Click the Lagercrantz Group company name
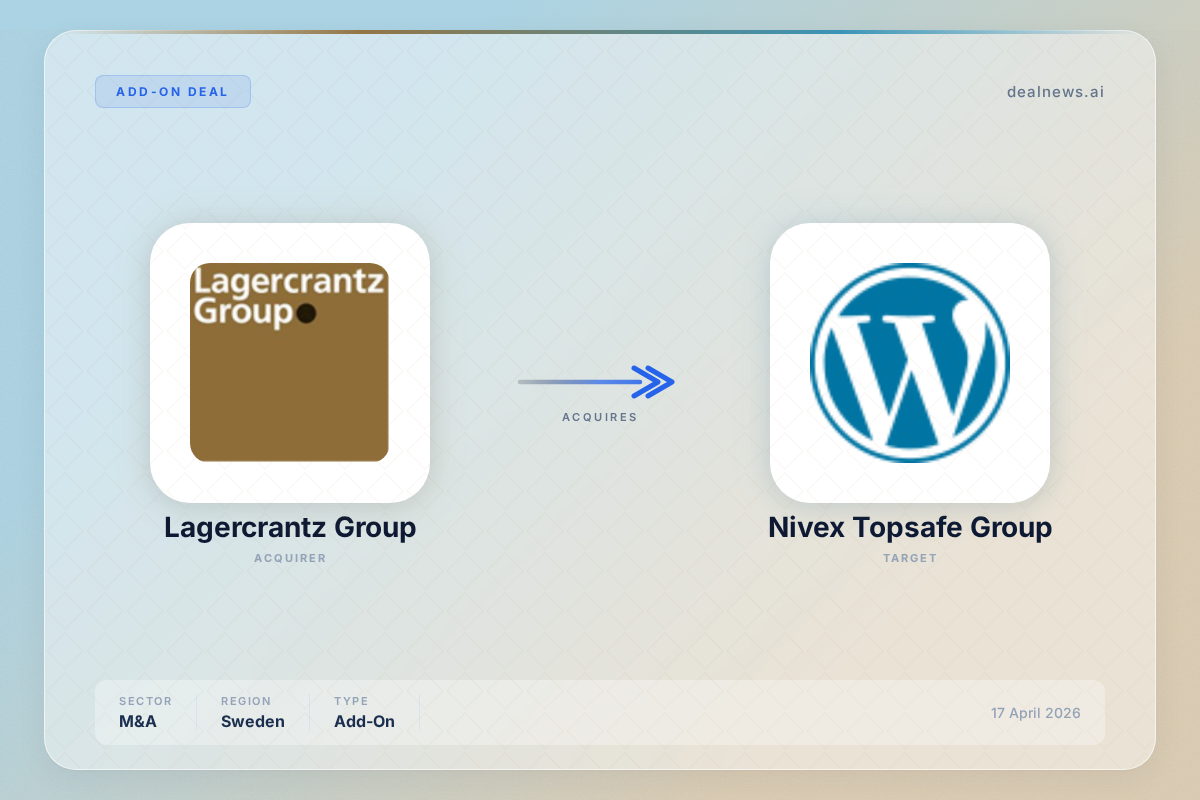This screenshot has height=800, width=1200. coord(290,527)
